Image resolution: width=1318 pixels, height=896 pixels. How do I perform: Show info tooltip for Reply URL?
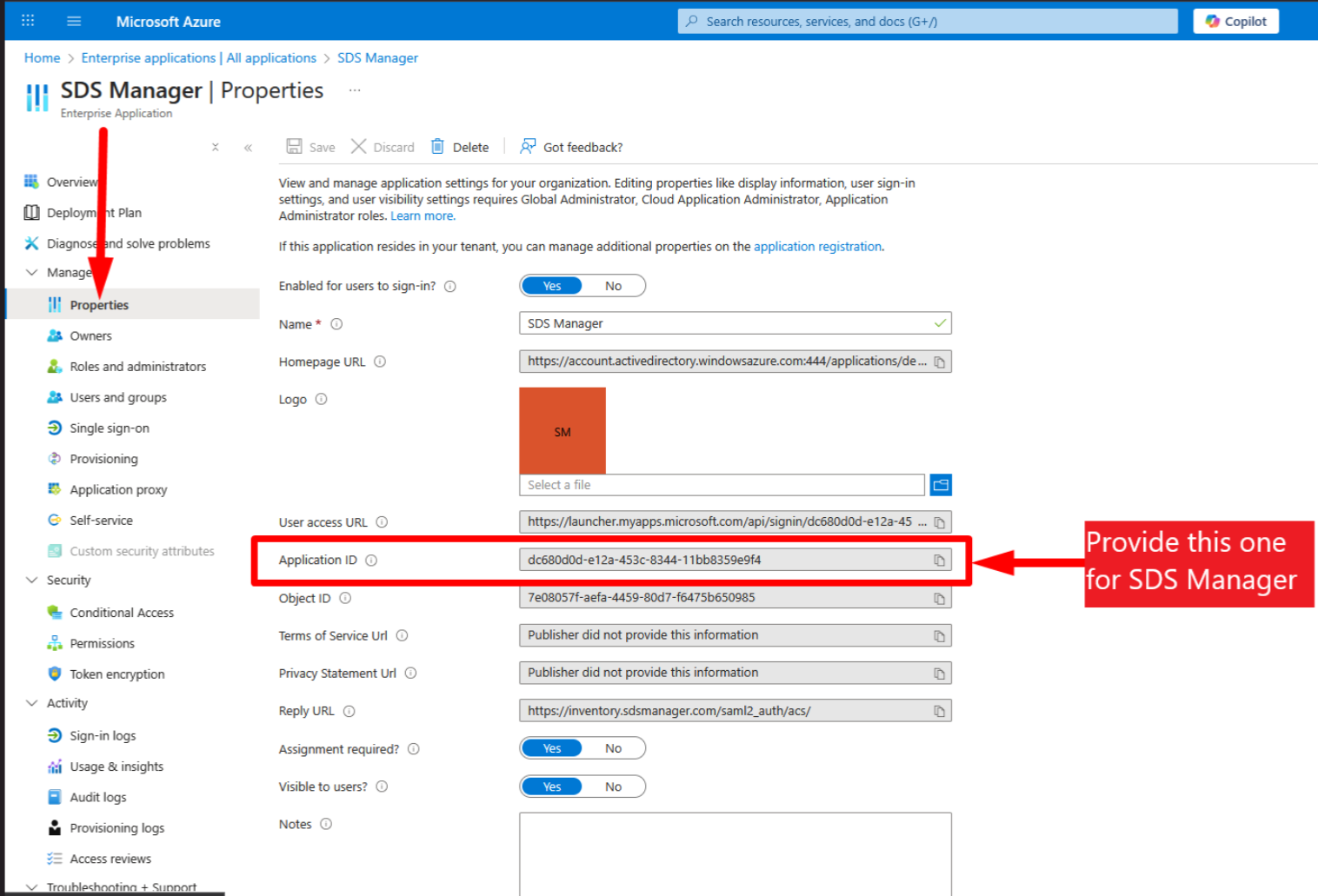point(349,711)
